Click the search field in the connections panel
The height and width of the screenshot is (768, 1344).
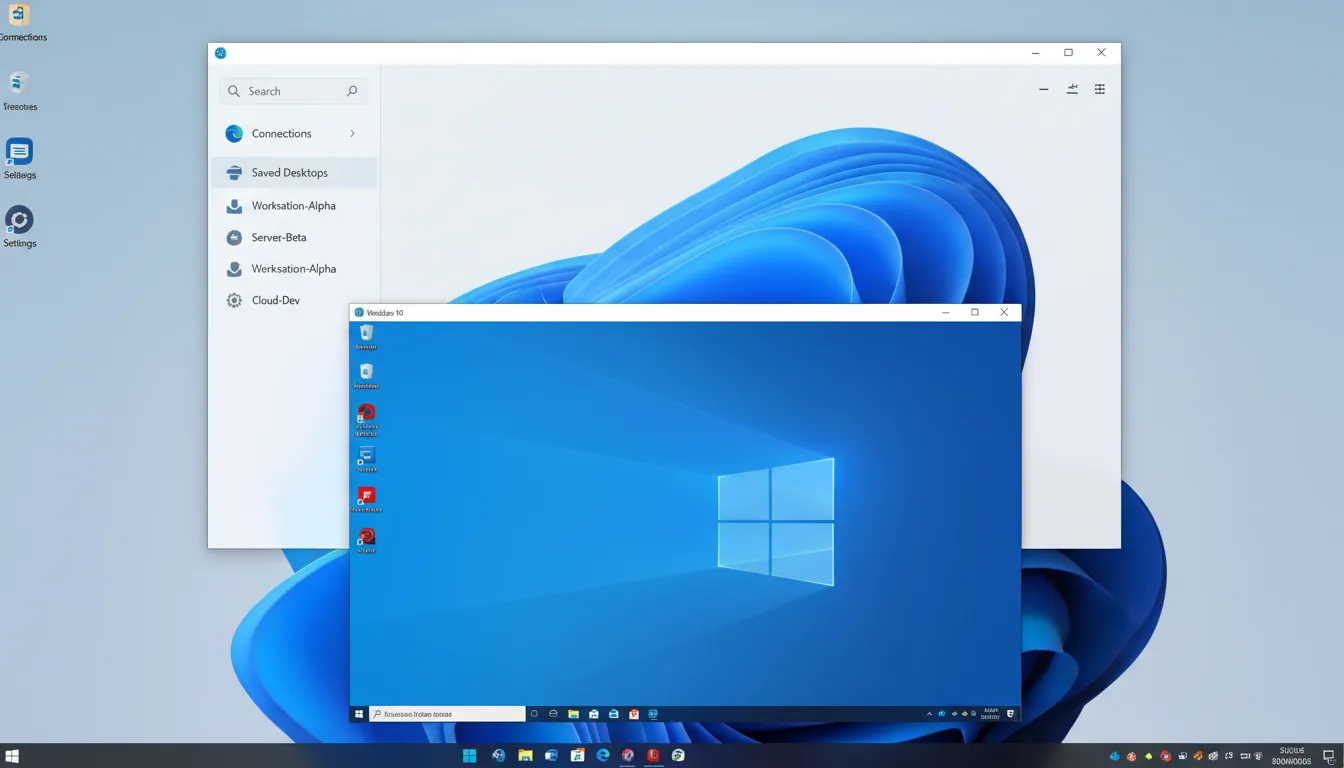tap(293, 90)
